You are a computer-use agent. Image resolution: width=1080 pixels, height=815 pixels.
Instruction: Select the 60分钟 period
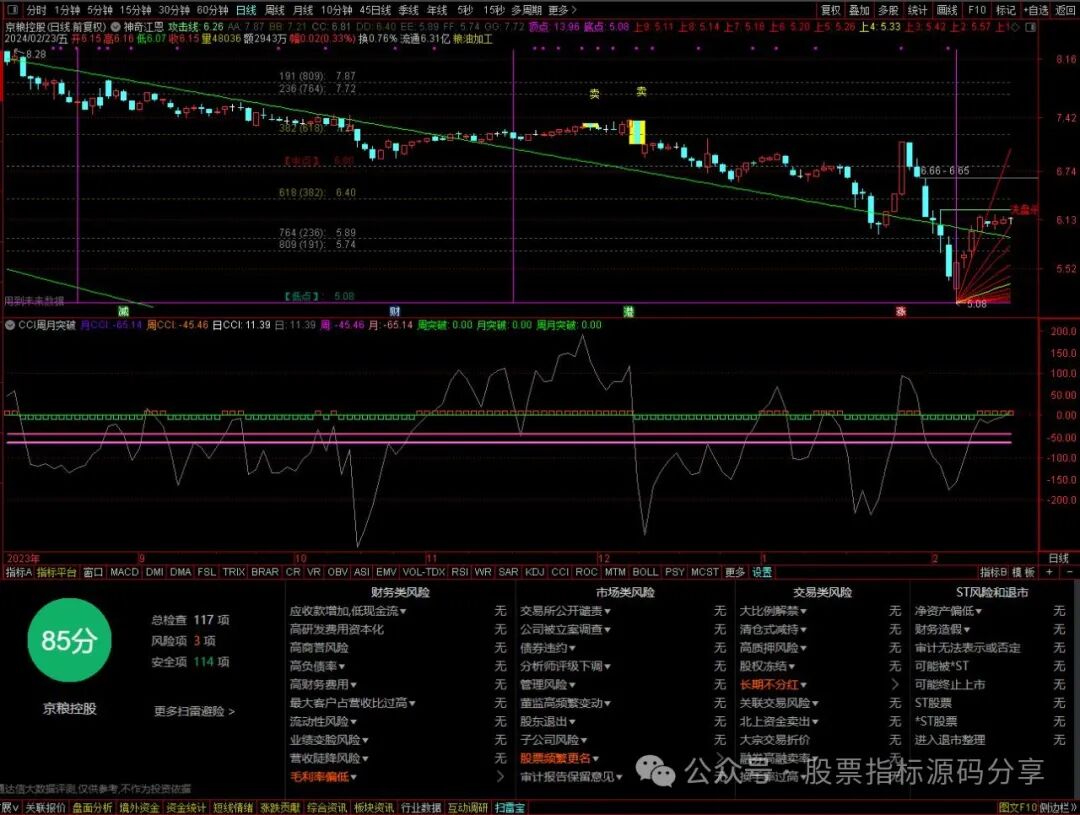click(x=212, y=10)
